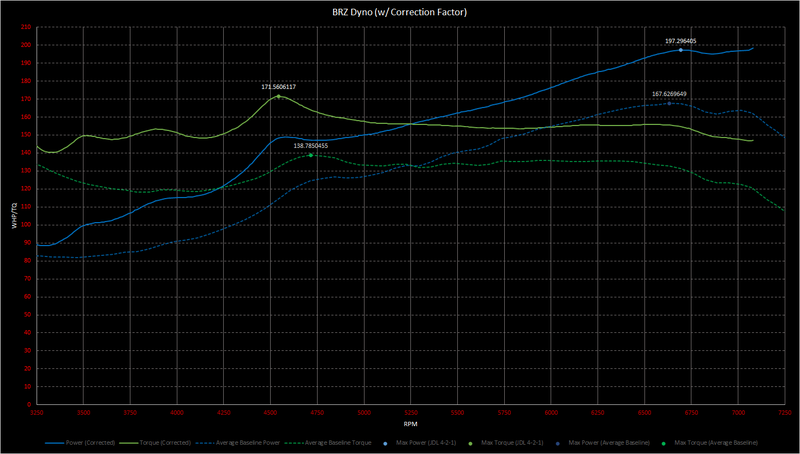Select the RPM horizontal axis title
The width and height of the screenshot is (800, 454).
tap(410, 424)
